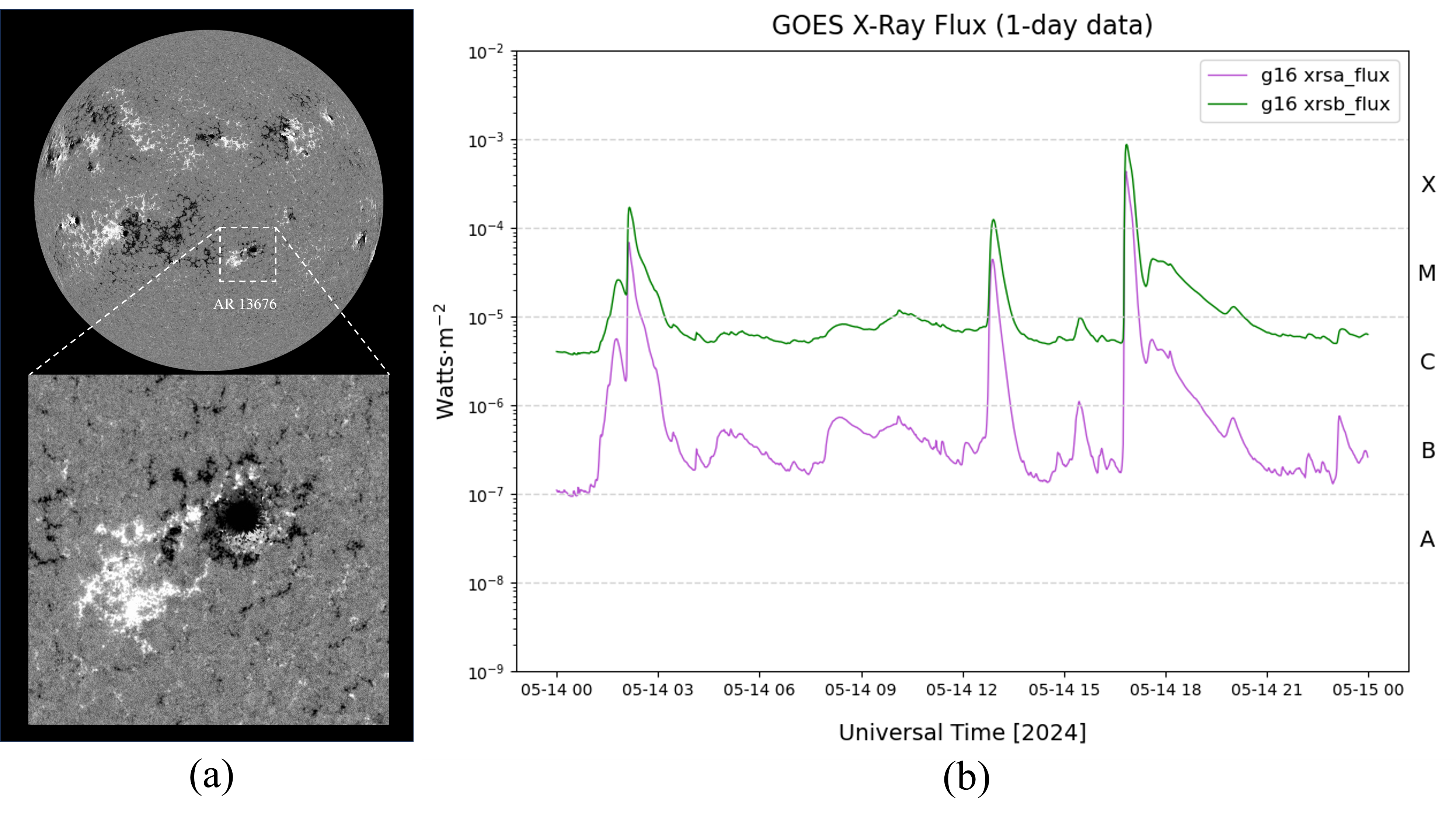This screenshot has width=1456, height=824.
Task: Click the green xrsb_flux legend line
Action: [1227, 104]
